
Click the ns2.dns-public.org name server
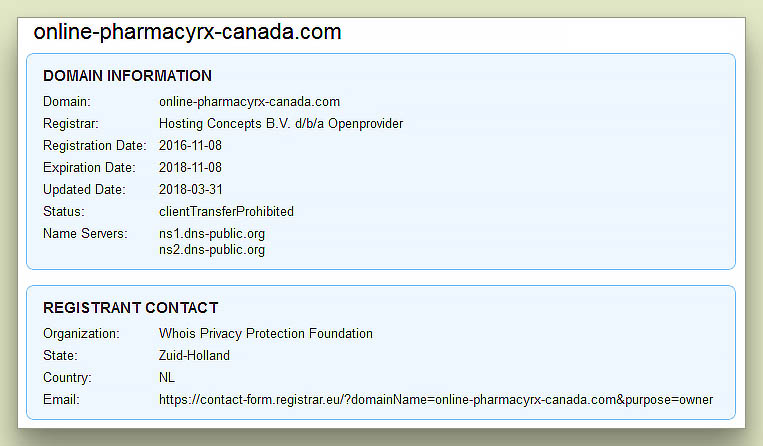pyautogui.click(x=212, y=250)
